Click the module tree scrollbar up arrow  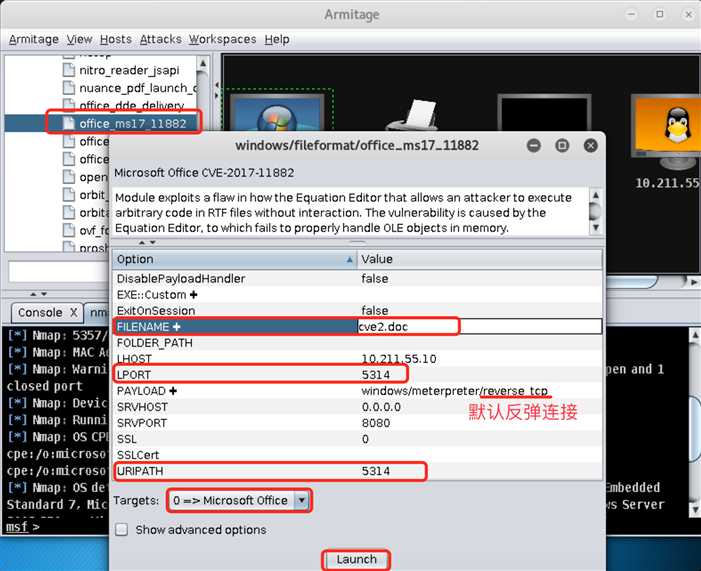tap(203, 63)
